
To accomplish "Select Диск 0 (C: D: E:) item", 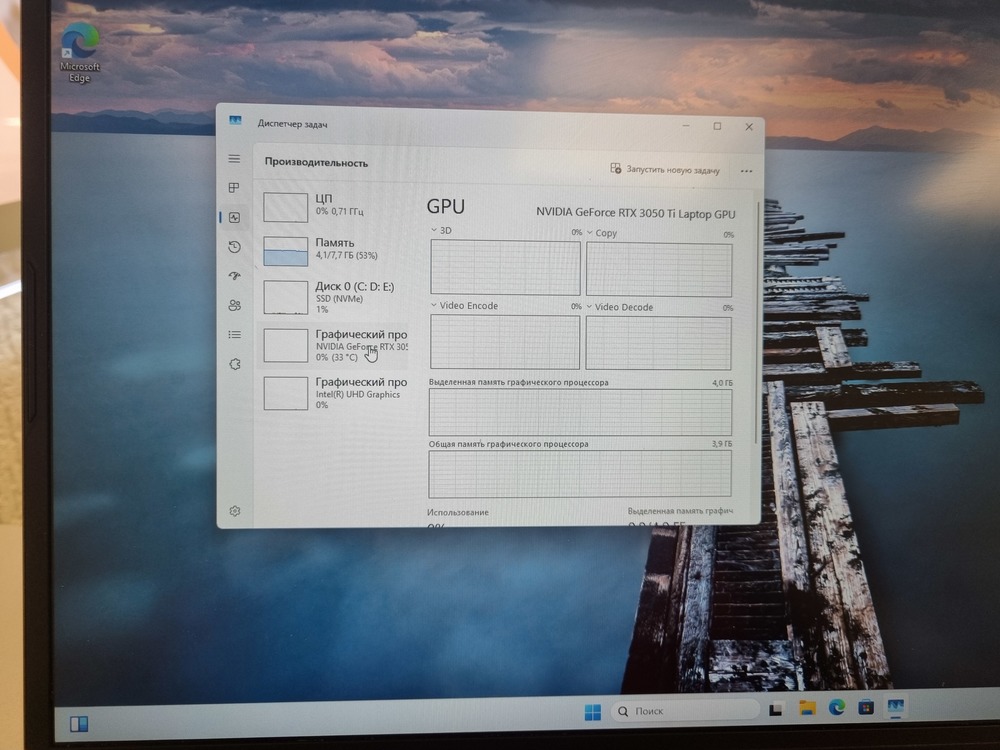I will 335,297.
